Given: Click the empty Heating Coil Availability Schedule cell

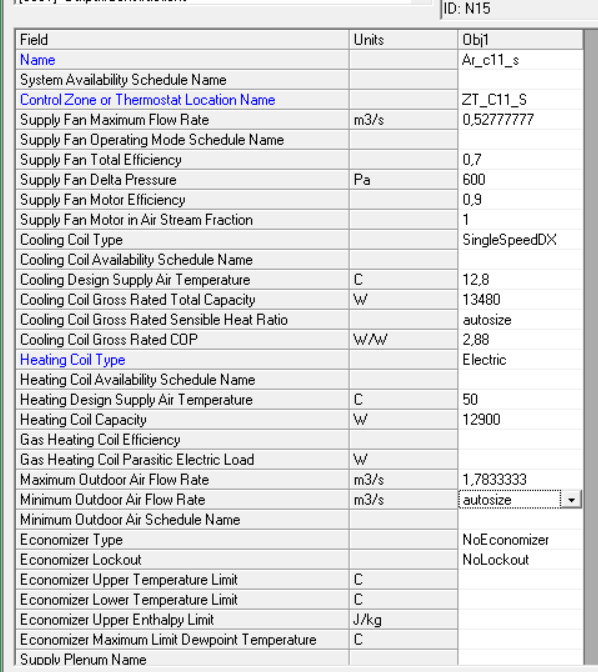Looking at the screenshot, I should [x=520, y=380].
